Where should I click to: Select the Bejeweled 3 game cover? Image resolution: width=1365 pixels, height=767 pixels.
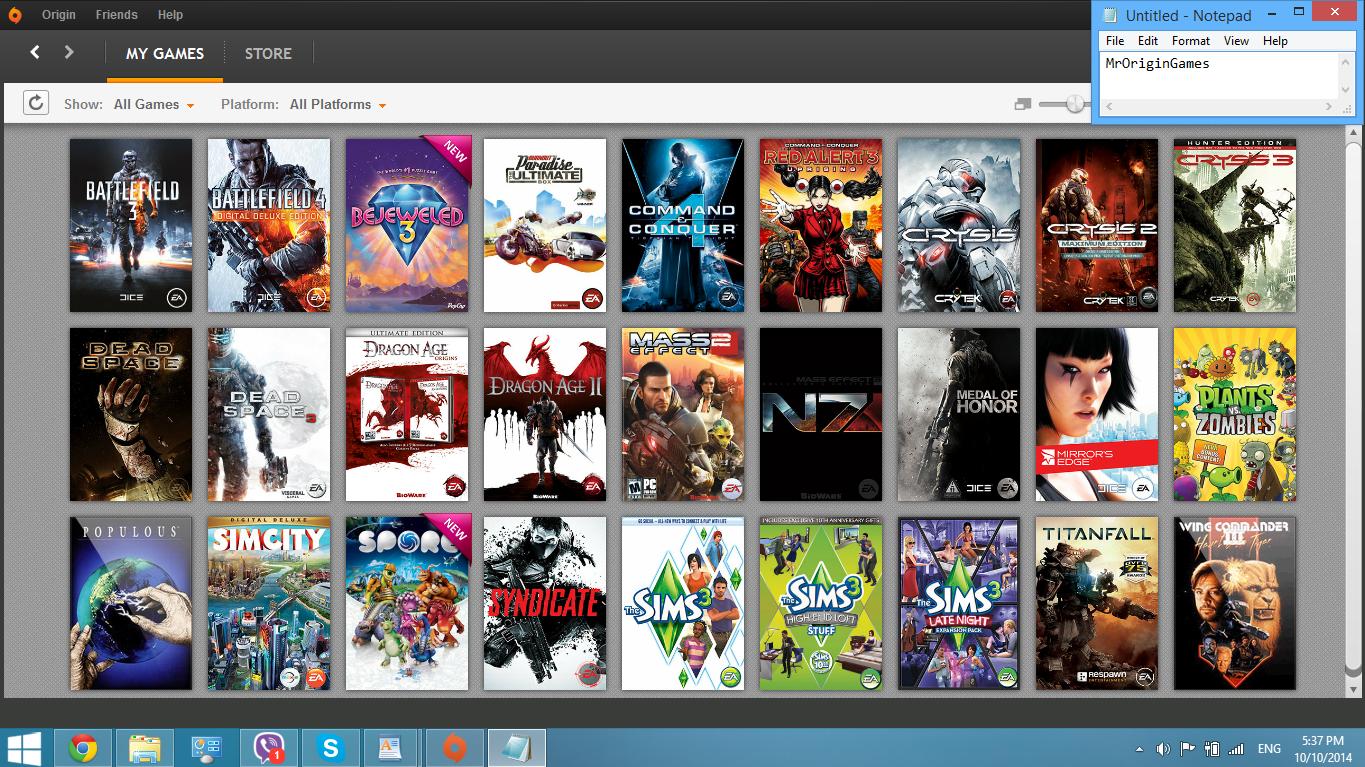pos(407,225)
